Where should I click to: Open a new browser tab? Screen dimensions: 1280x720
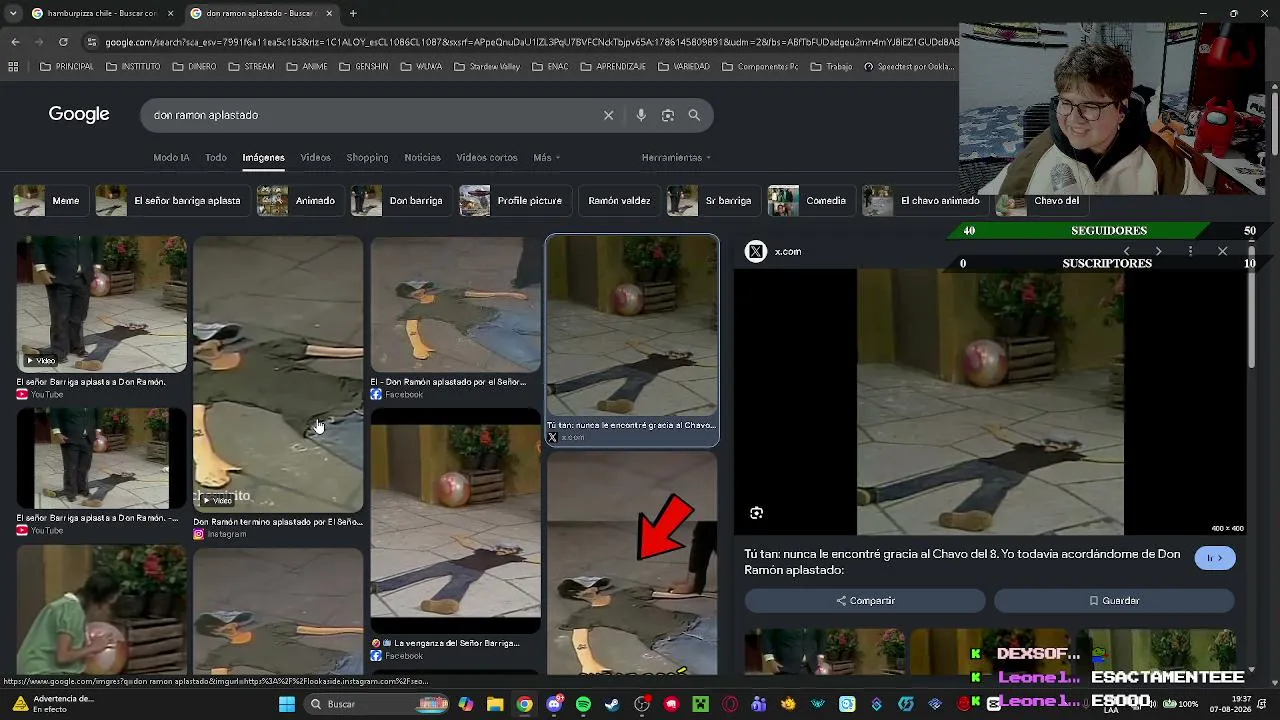353,13
